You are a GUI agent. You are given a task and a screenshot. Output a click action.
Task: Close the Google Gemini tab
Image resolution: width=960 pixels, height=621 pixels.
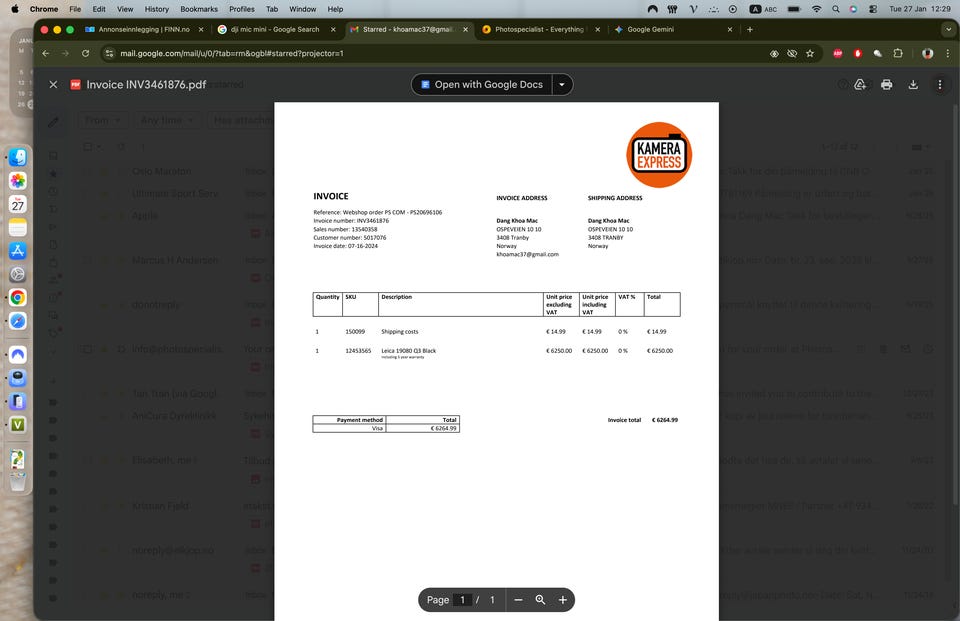[730, 29]
